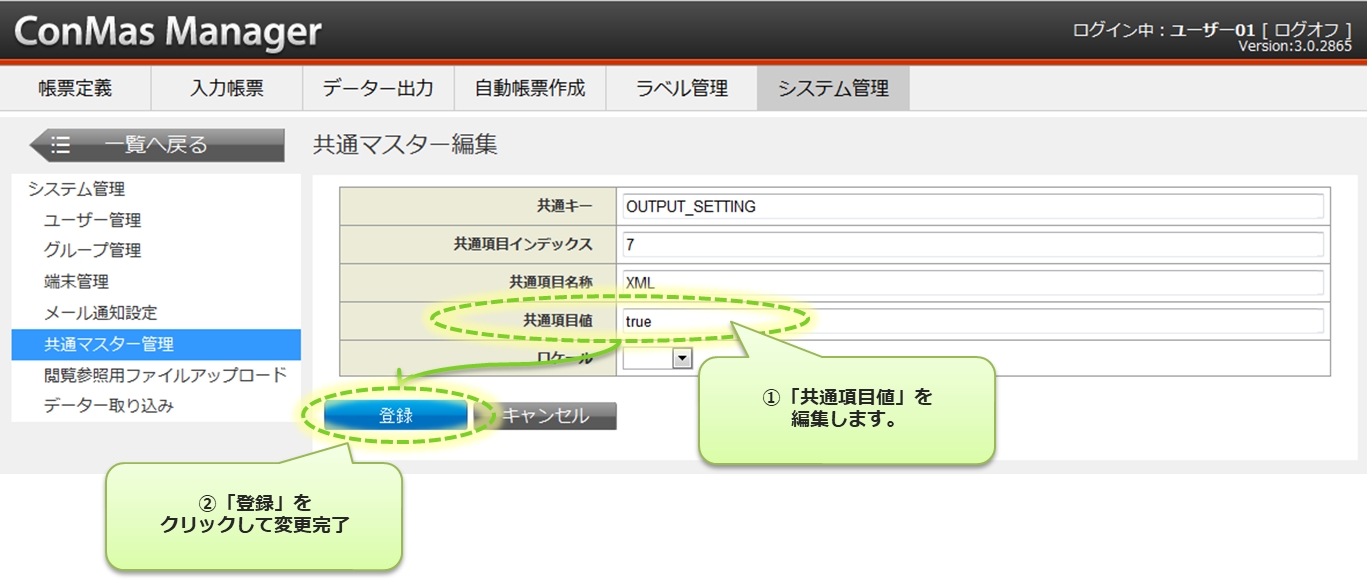
Task: Select 共通マスター管理 sidebar item
Action: point(109,345)
